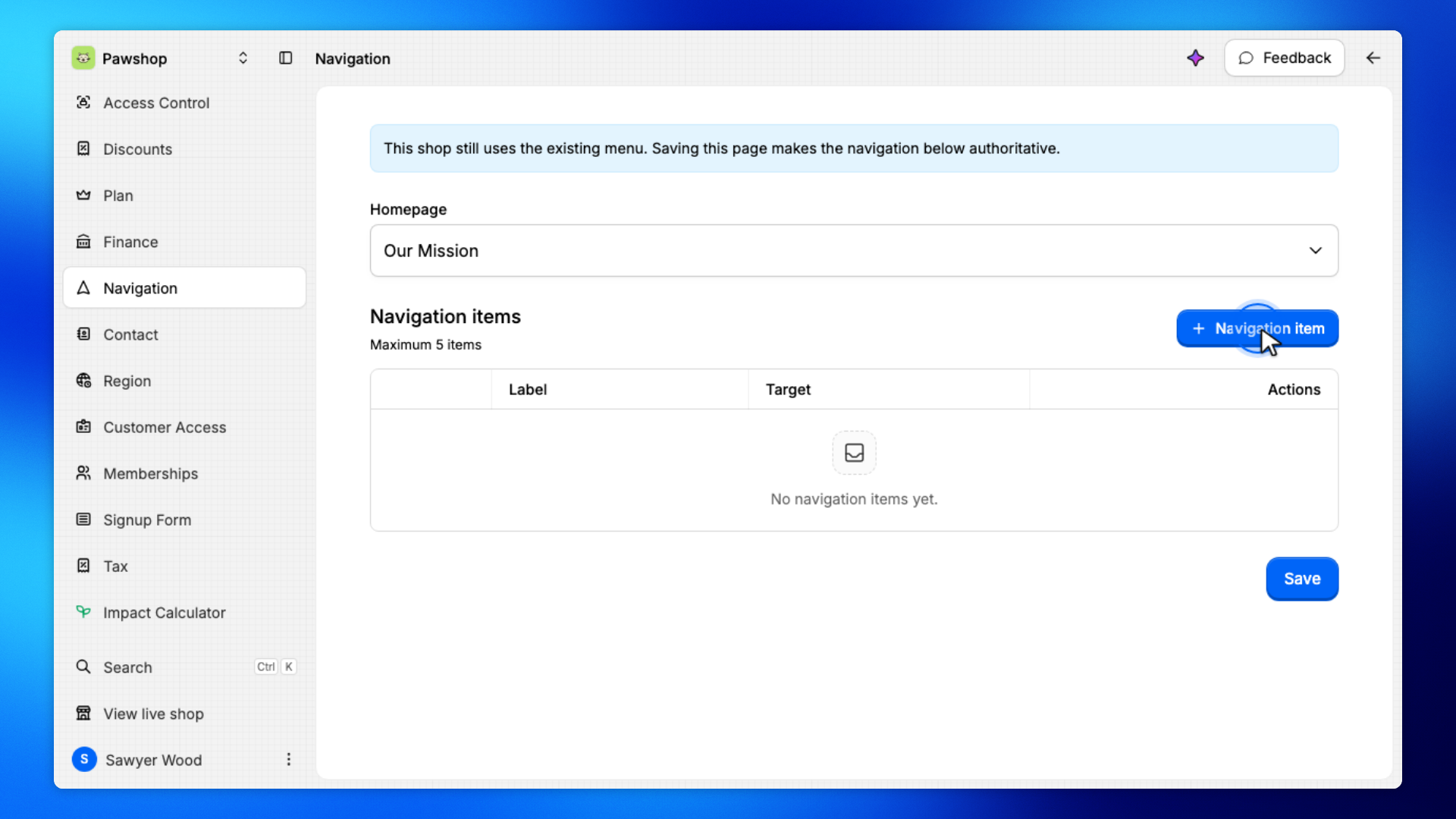The width and height of the screenshot is (1456, 819).
Task: Click the Customer Access icon
Action: [83, 426]
